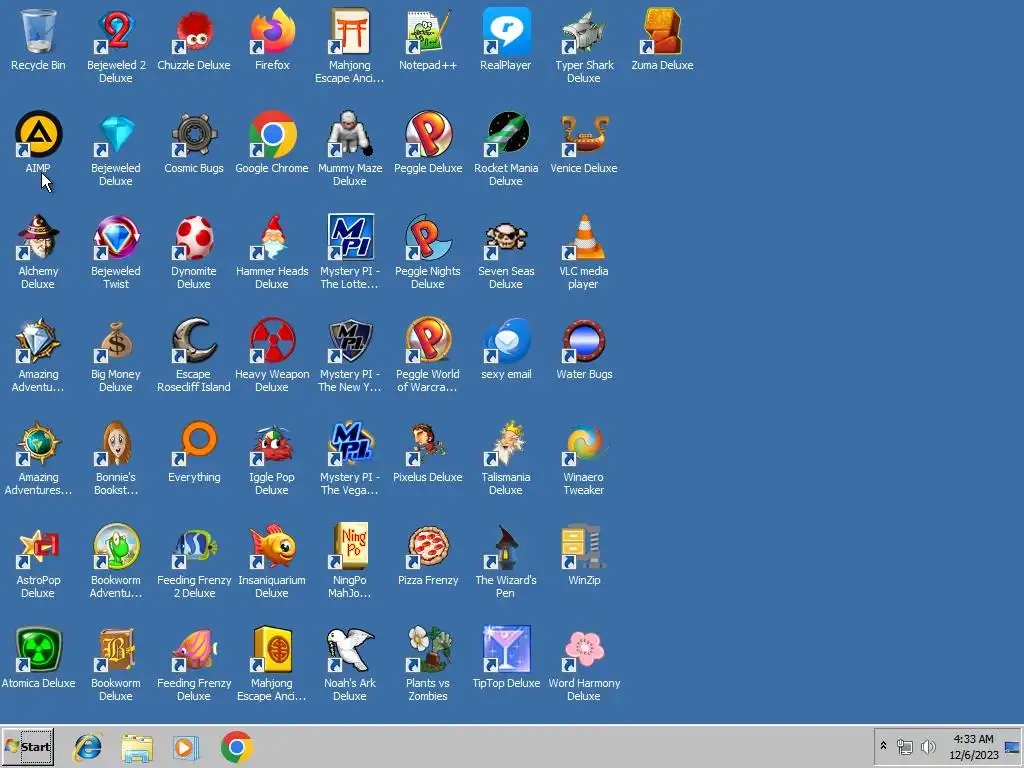Viewport: 1024px width, 768px height.
Task: Select the Pixelus Deluxe shortcut
Action: (x=428, y=443)
